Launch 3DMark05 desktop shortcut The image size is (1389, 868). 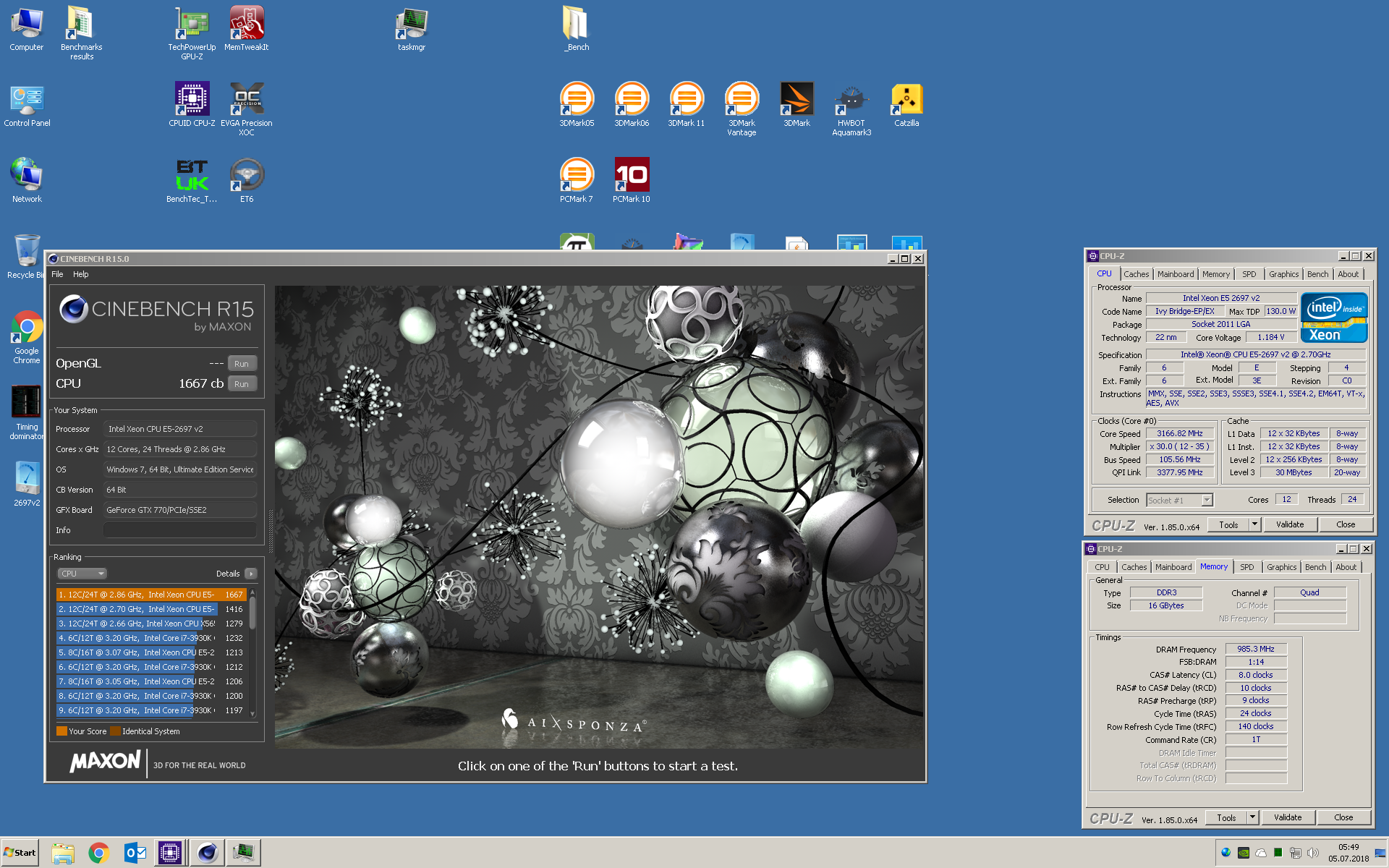tap(577, 105)
